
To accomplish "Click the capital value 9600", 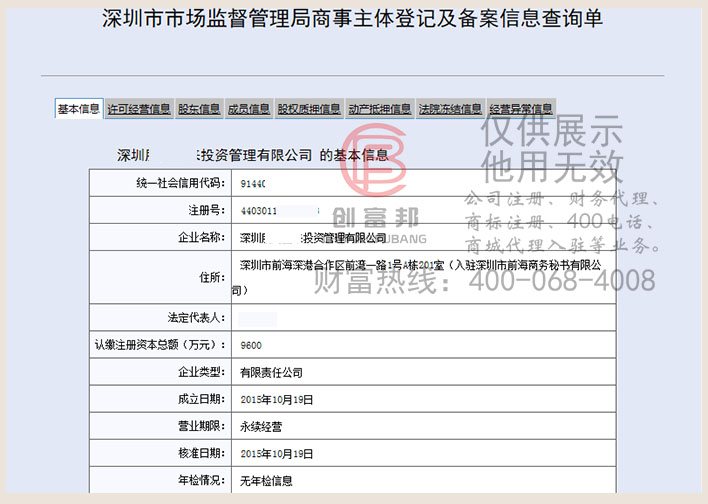I will click(x=251, y=345).
